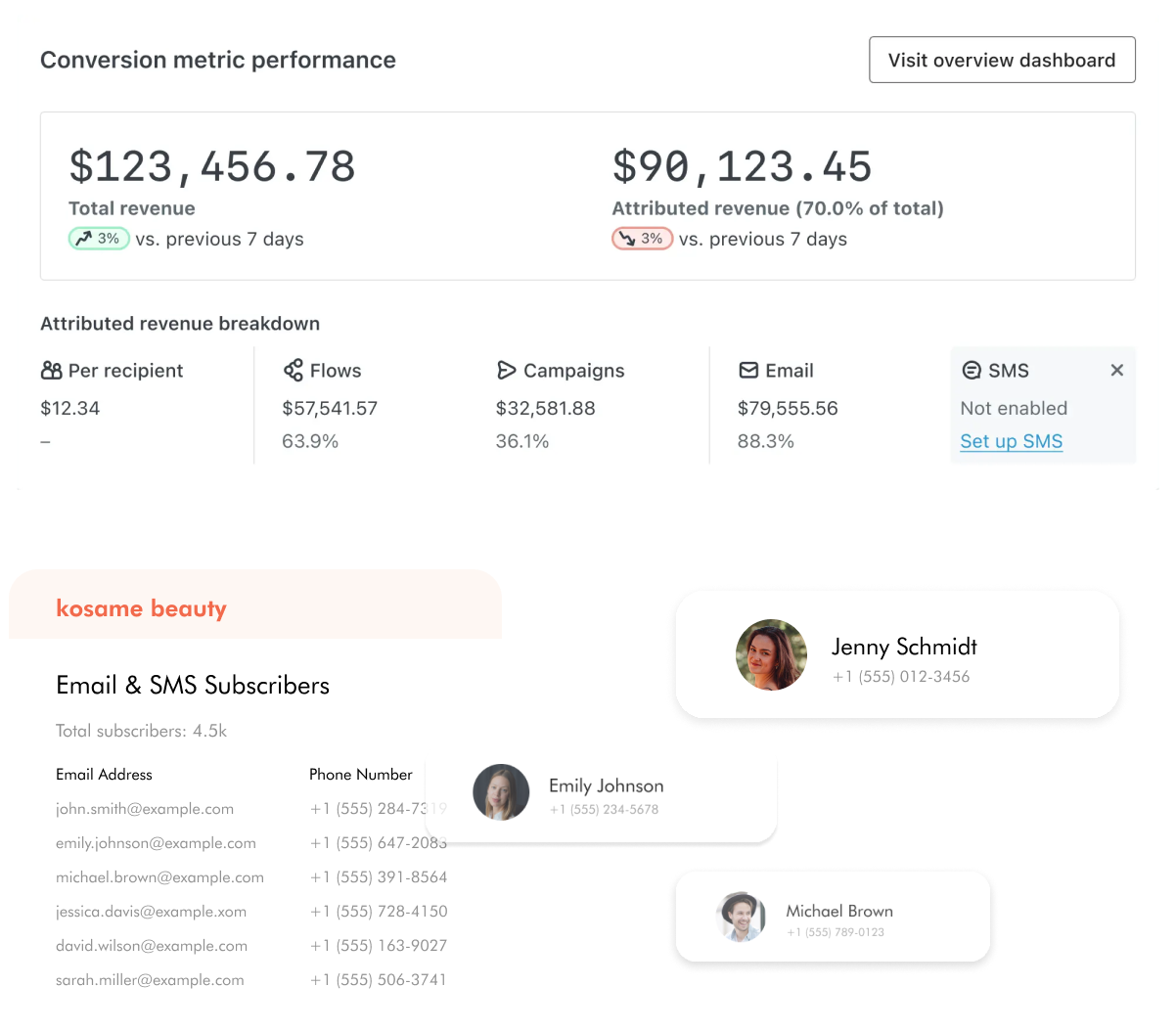Click the Flows revenue amount $57,541.57

coord(330,408)
